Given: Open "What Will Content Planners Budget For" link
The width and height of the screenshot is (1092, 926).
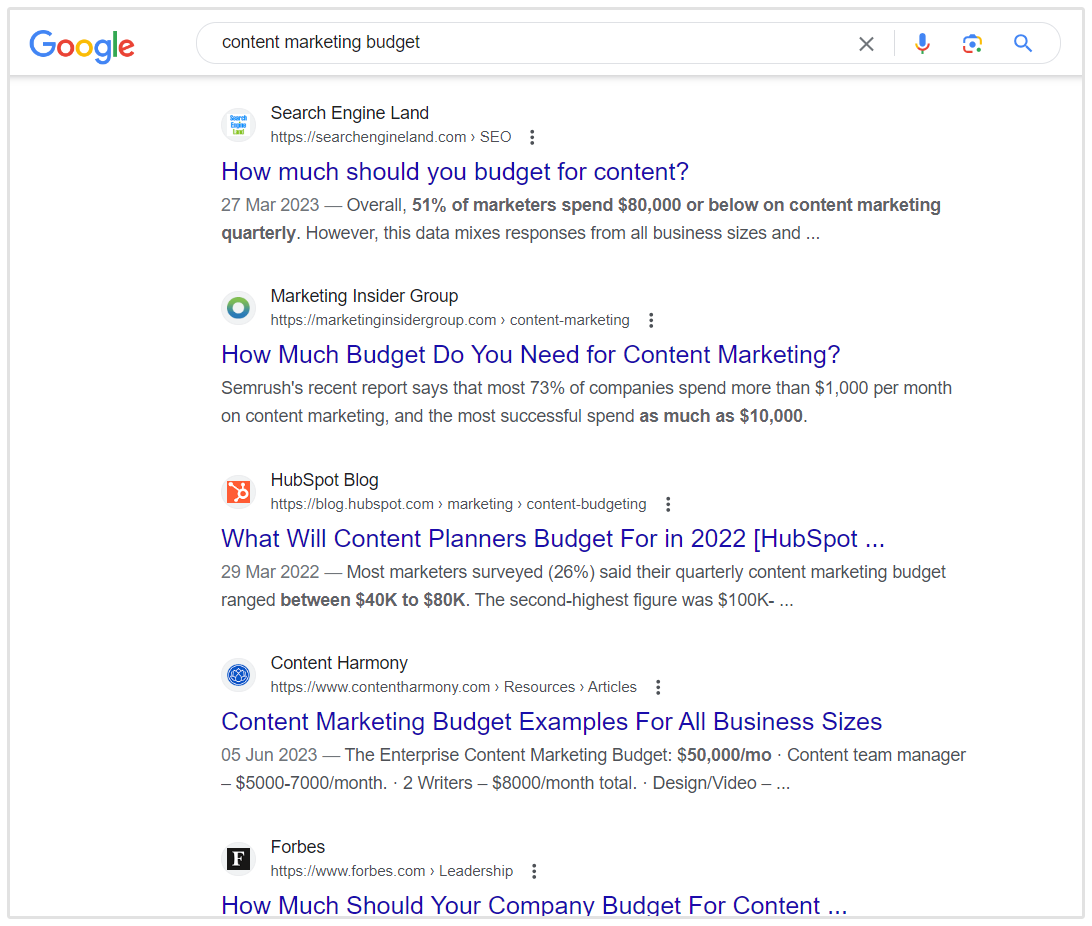Looking at the screenshot, I should (552, 539).
